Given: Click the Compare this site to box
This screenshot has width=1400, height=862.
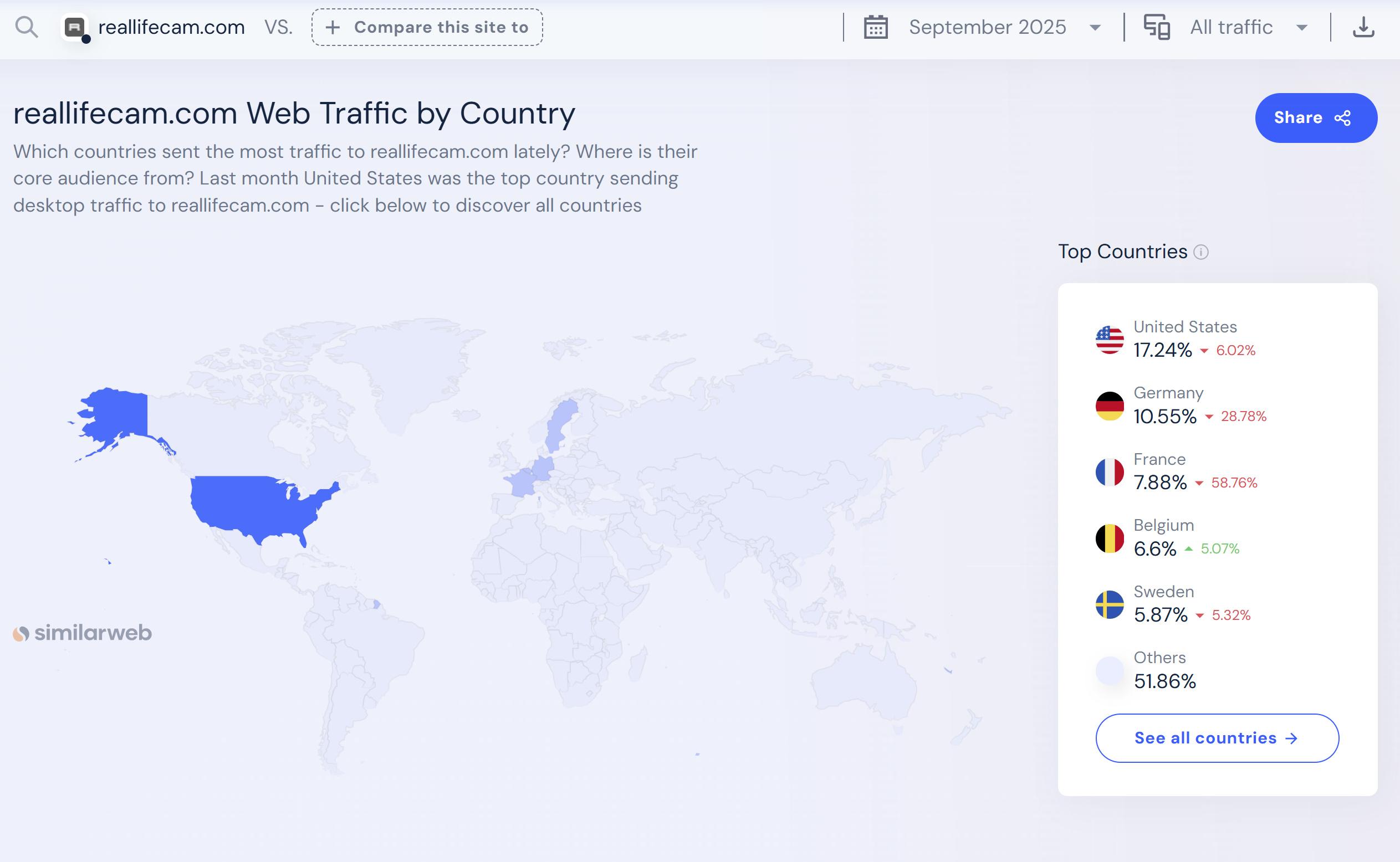Looking at the screenshot, I should 427,27.
